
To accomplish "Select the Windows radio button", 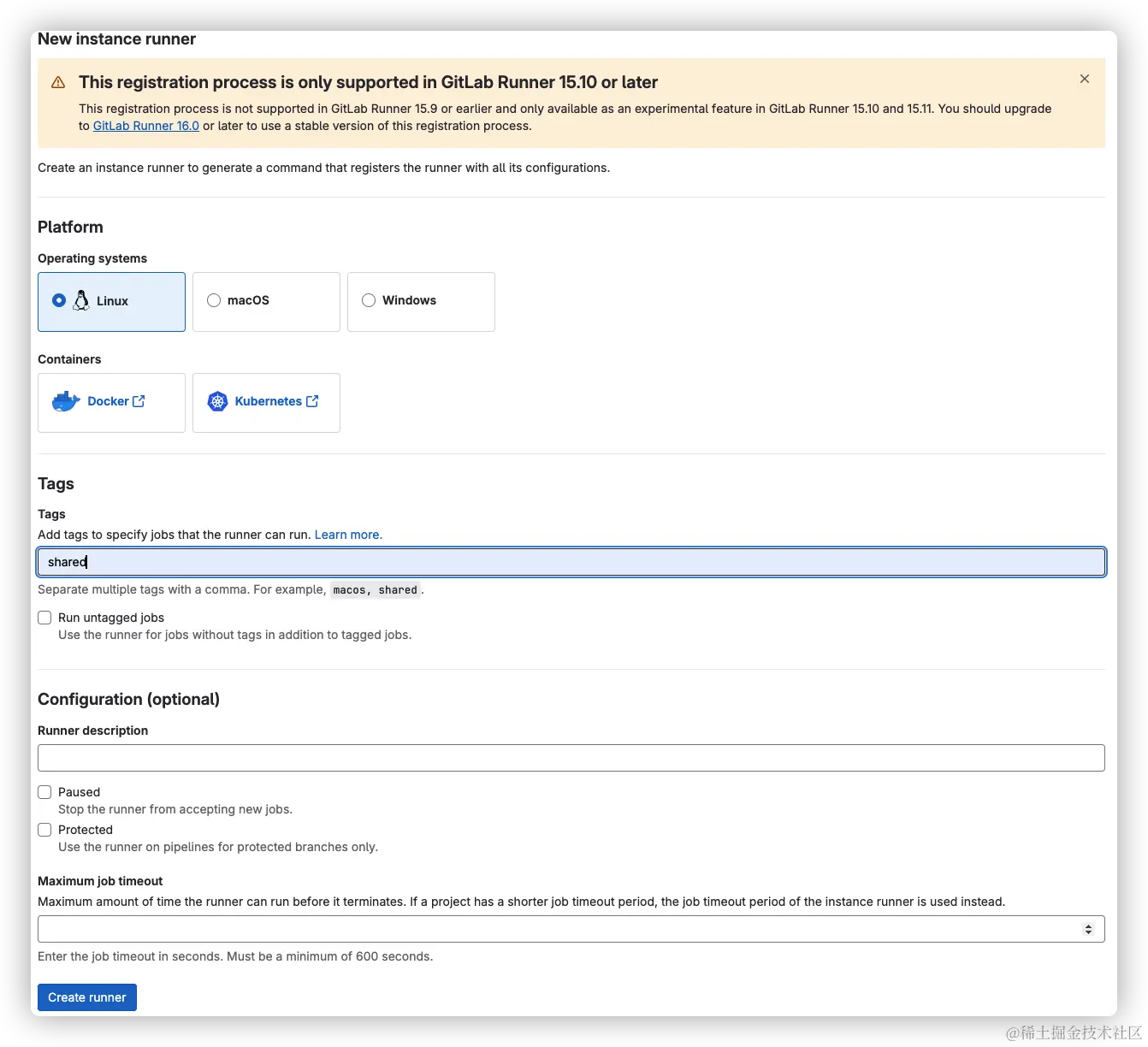I will [x=369, y=300].
